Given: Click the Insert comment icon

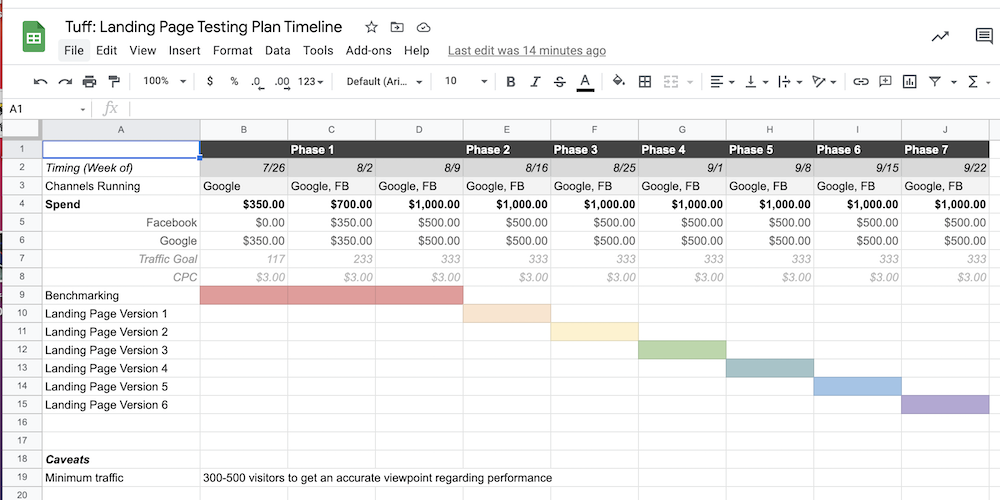Looking at the screenshot, I should (885, 82).
